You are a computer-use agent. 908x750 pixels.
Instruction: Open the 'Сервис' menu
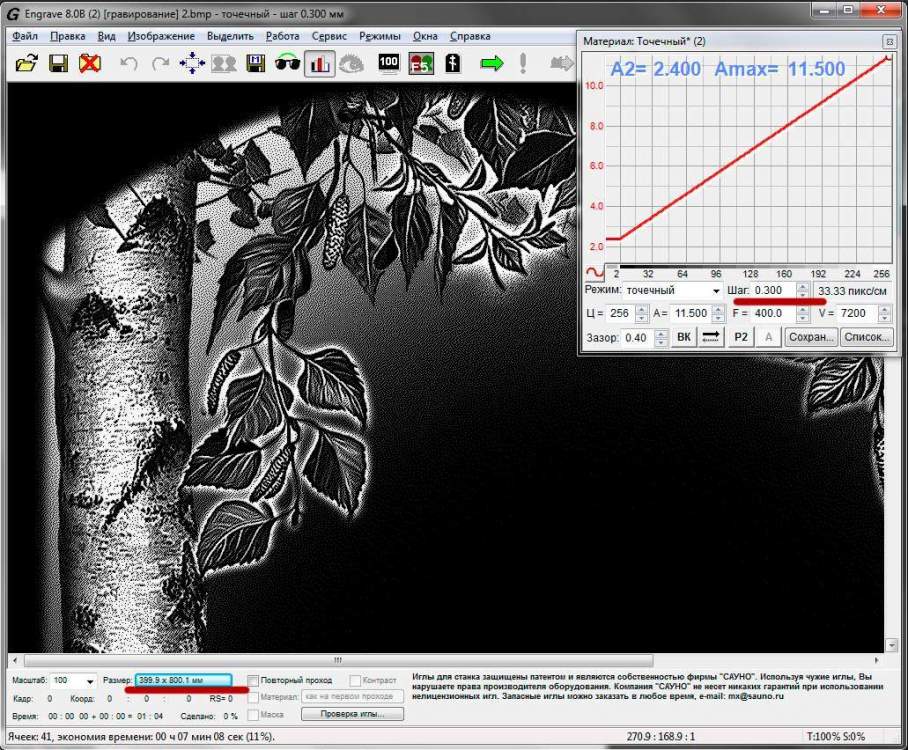[329, 36]
